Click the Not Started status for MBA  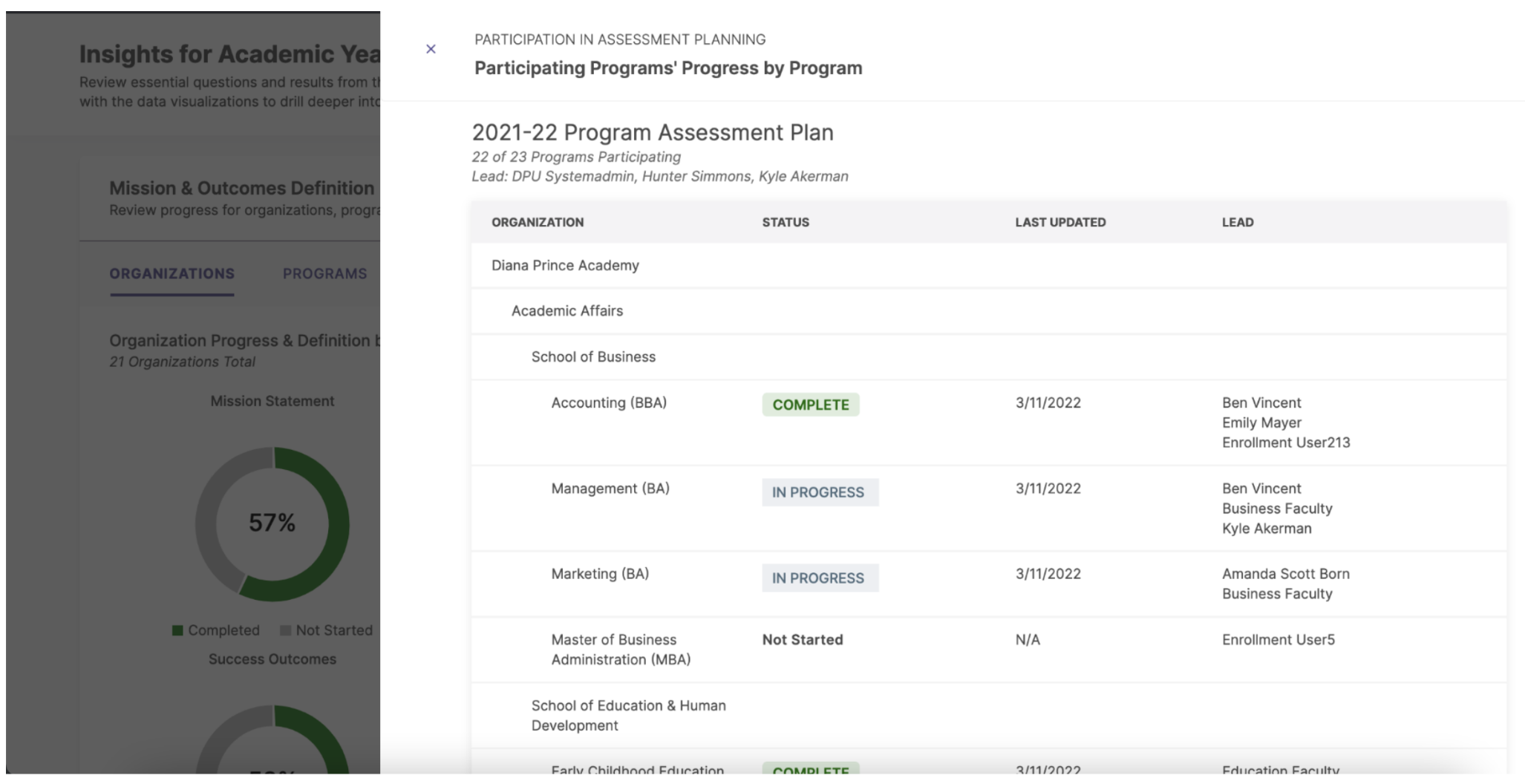[x=803, y=640]
